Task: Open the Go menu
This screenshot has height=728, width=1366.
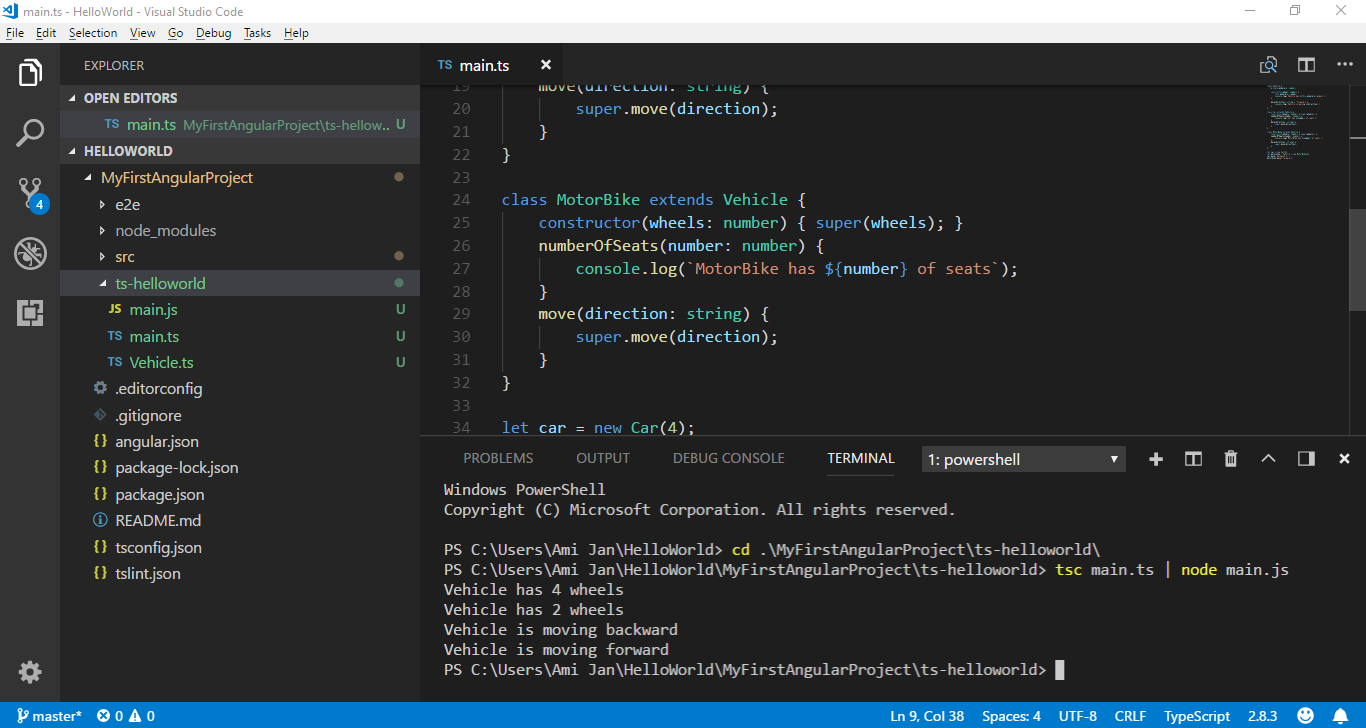Action: [x=176, y=33]
